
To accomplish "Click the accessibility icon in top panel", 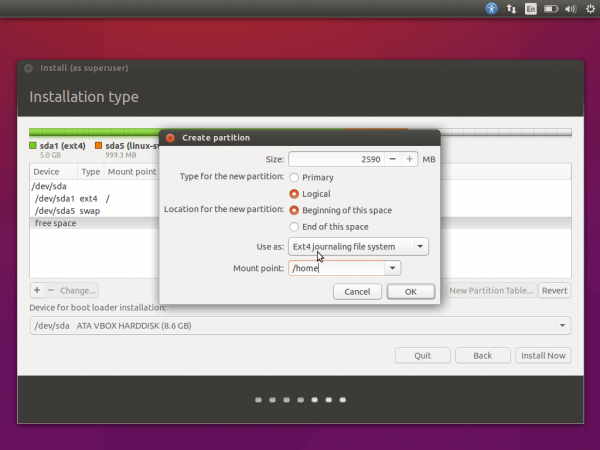I will tap(491, 8).
